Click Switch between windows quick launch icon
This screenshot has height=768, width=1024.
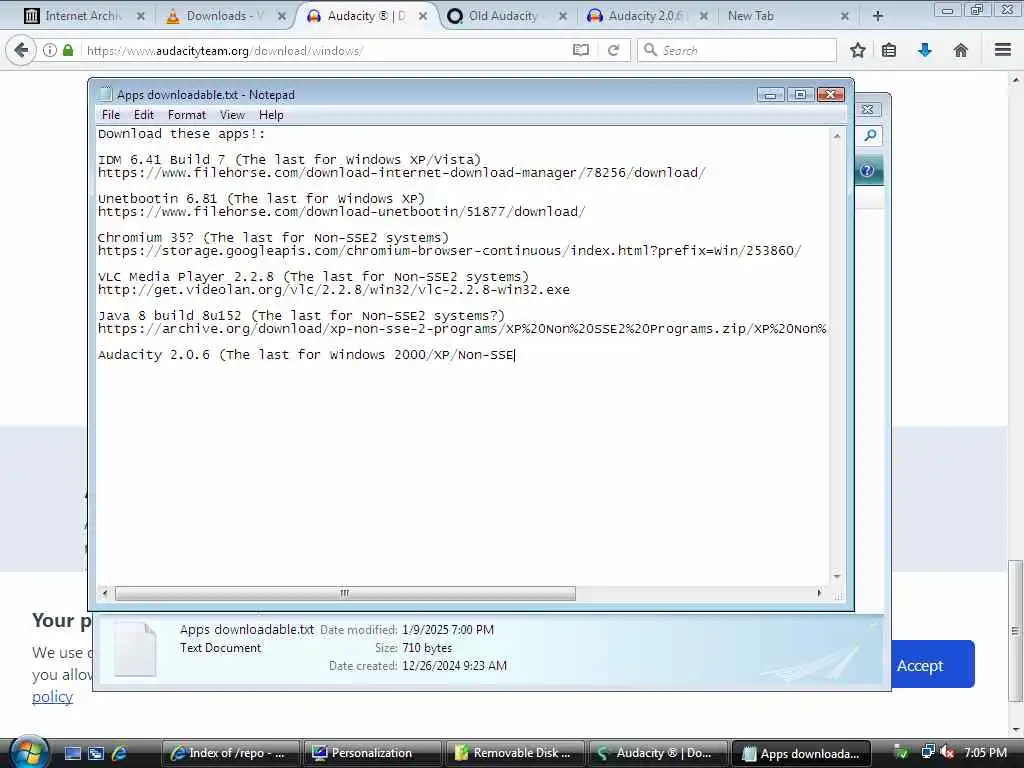click(97, 753)
